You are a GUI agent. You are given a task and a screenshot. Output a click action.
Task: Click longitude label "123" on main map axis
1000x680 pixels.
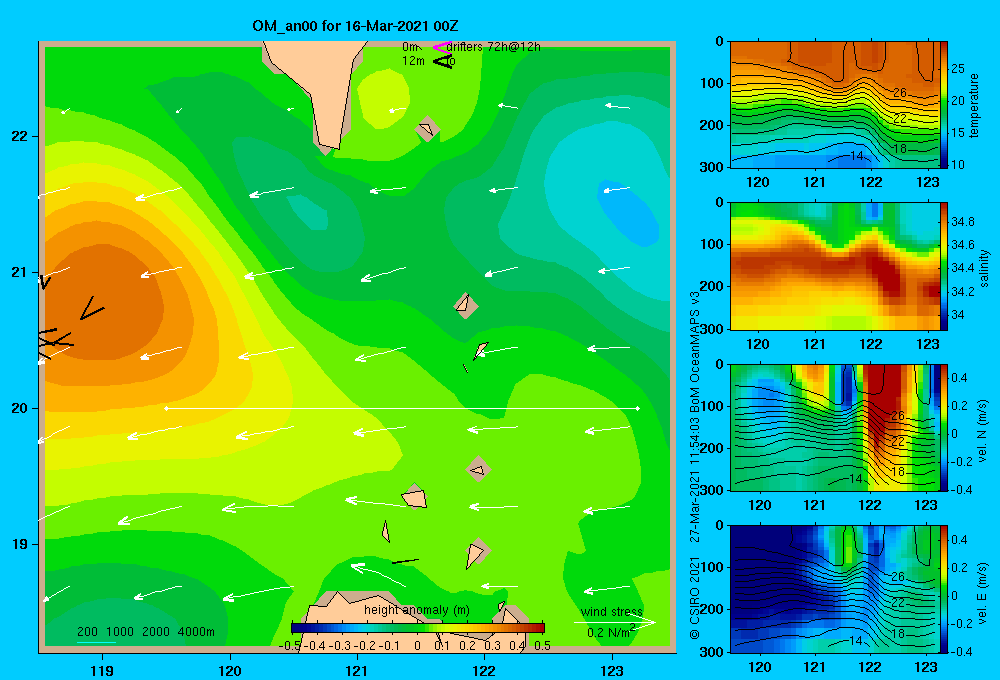(612, 671)
